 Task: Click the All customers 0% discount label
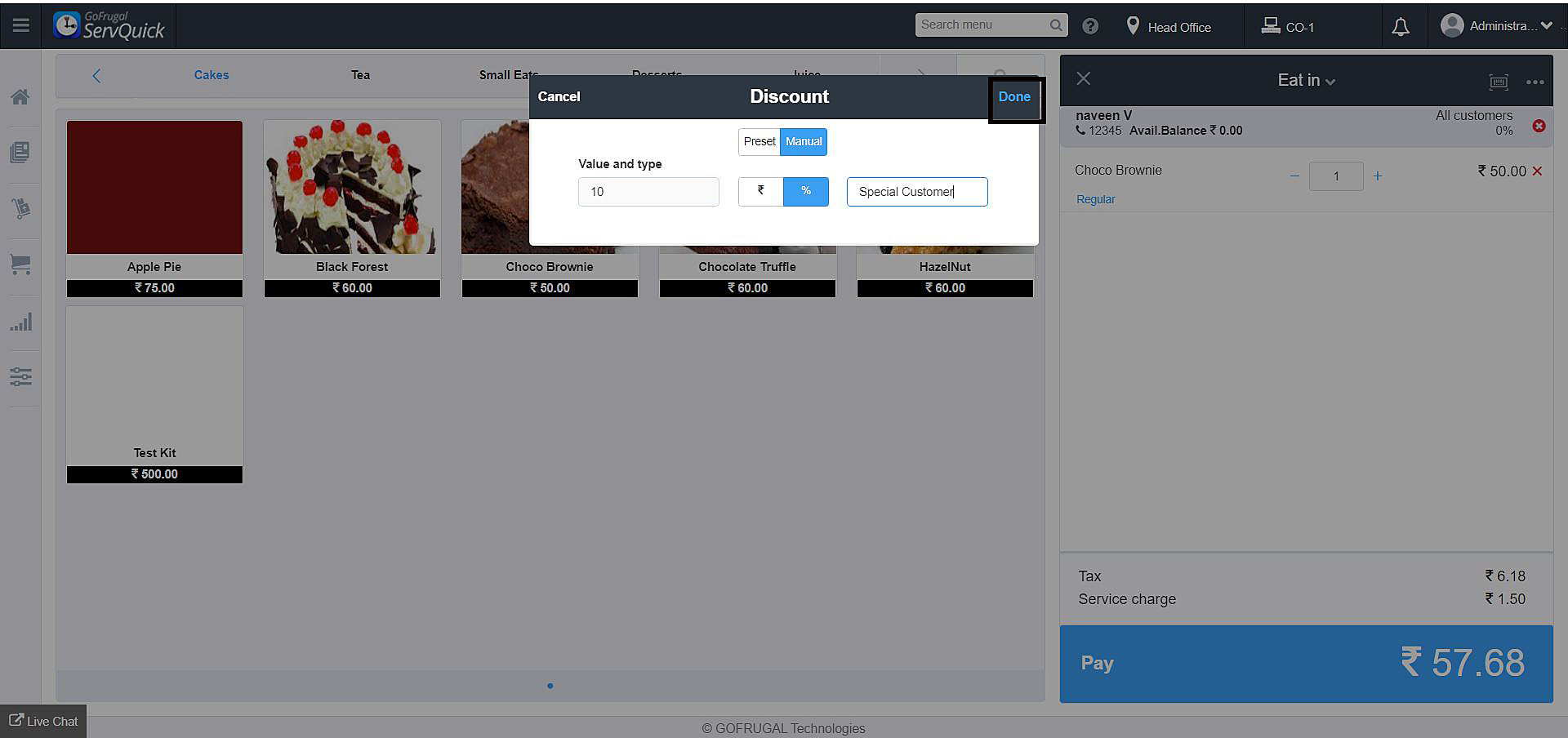1474,122
